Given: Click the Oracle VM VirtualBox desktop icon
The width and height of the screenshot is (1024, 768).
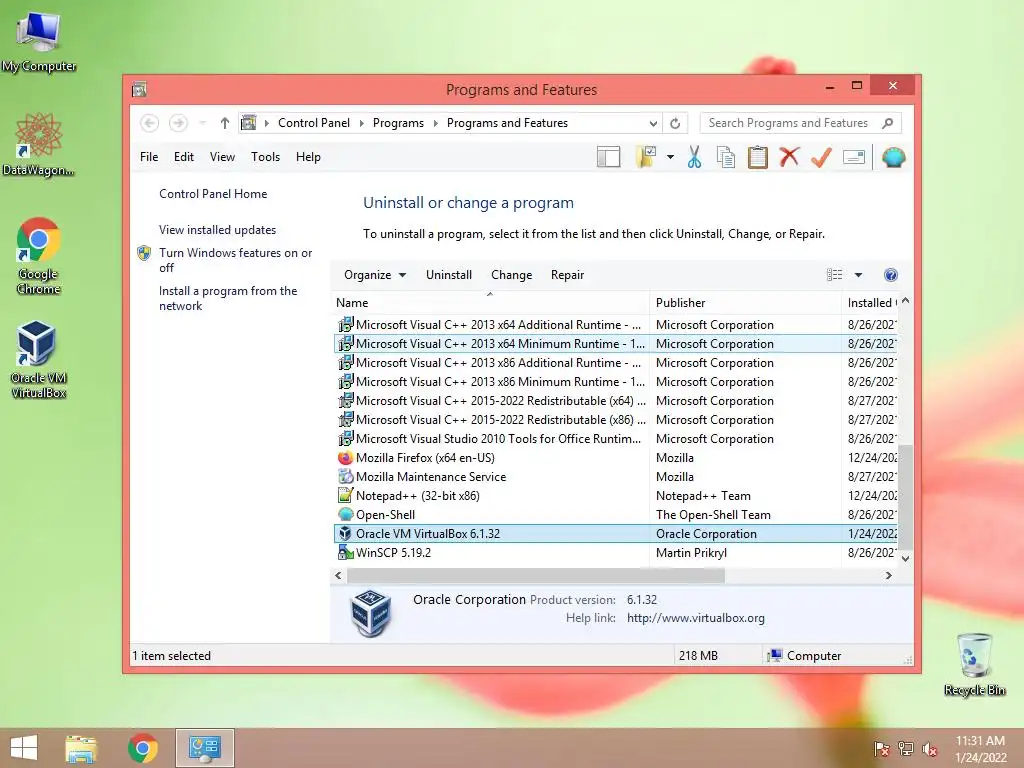Looking at the screenshot, I should click(x=38, y=359).
